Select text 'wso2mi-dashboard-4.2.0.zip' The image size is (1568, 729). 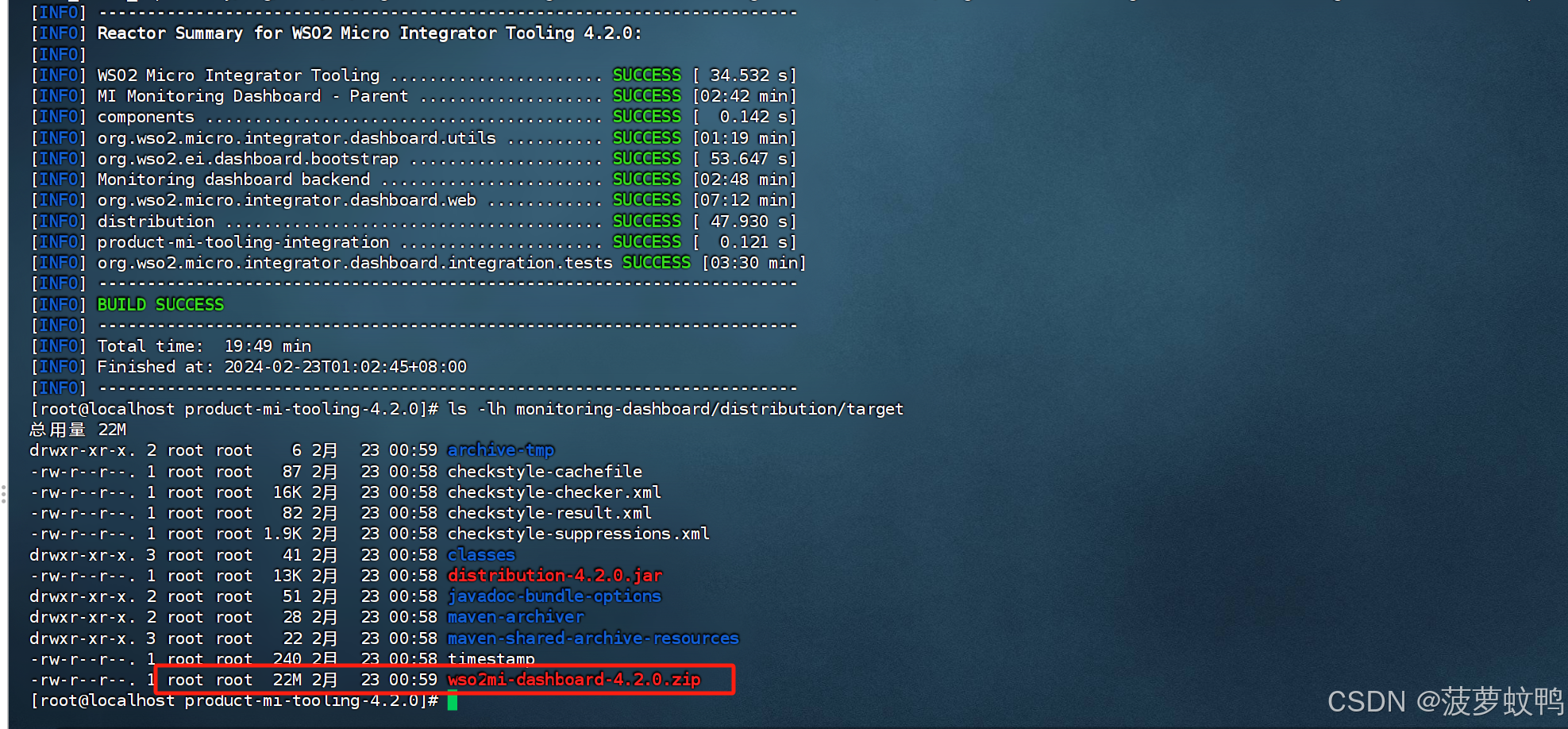574,680
